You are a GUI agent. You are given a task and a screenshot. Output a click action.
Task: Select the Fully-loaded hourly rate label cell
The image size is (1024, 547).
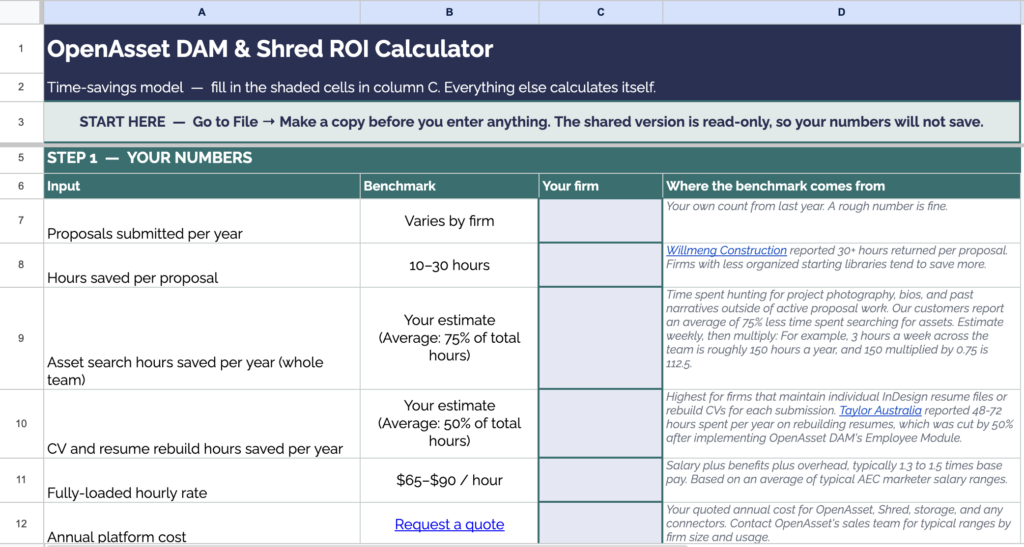[x=202, y=480]
